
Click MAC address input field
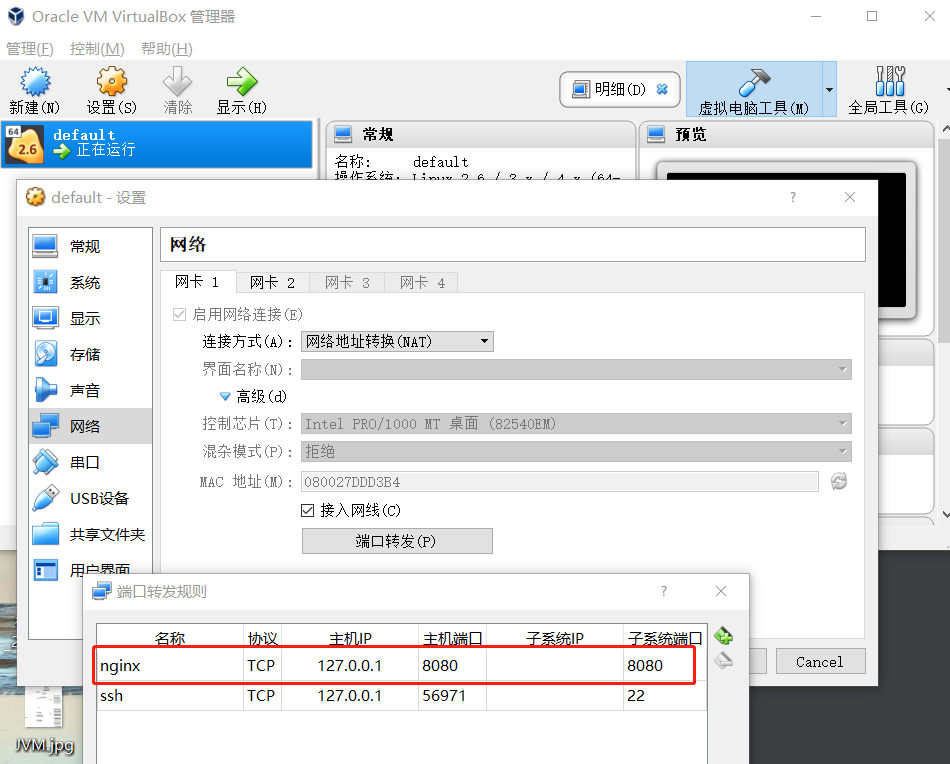pyautogui.click(x=560, y=482)
